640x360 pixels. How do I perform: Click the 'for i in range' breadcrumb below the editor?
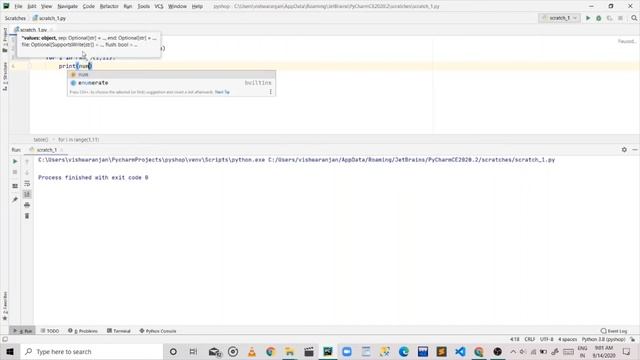(x=78, y=140)
